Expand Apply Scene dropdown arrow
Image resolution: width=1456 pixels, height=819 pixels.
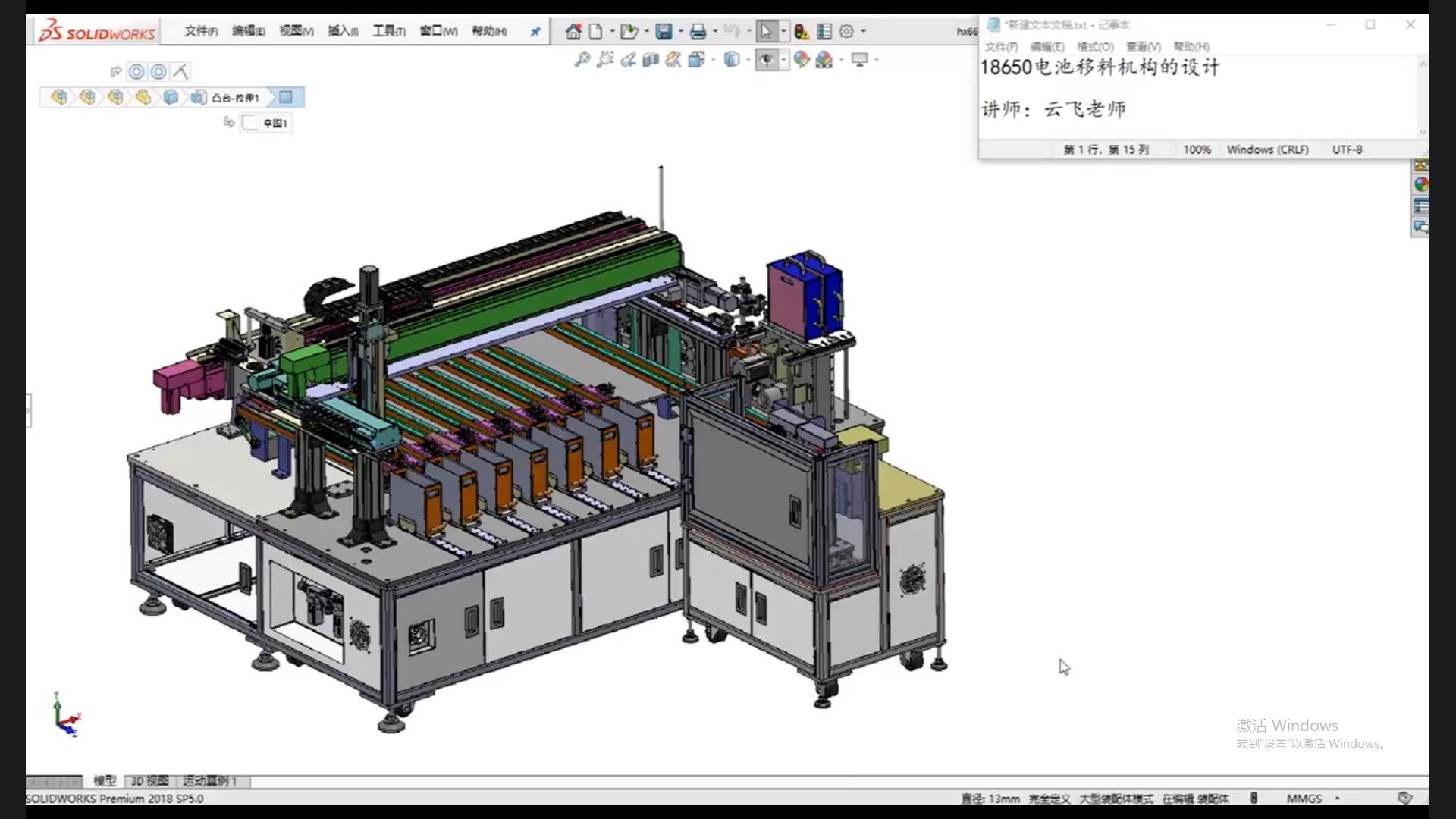point(841,59)
